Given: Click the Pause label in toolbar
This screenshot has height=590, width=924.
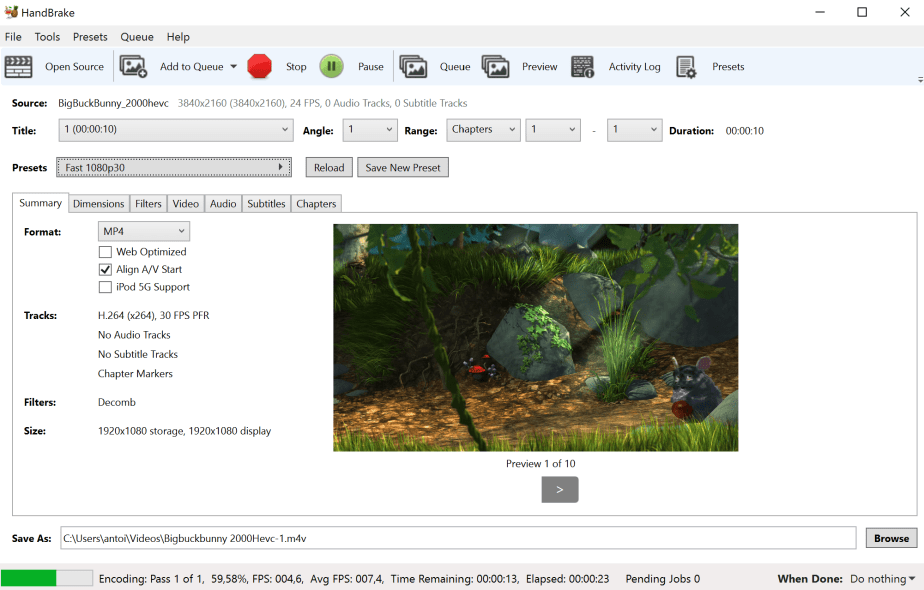Looking at the screenshot, I should pos(371,67).
